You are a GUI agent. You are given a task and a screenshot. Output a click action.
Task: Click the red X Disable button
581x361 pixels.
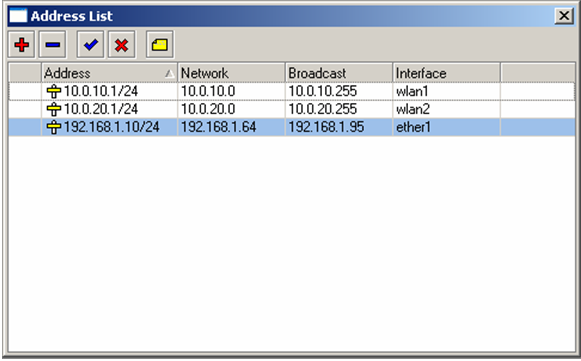122,45
